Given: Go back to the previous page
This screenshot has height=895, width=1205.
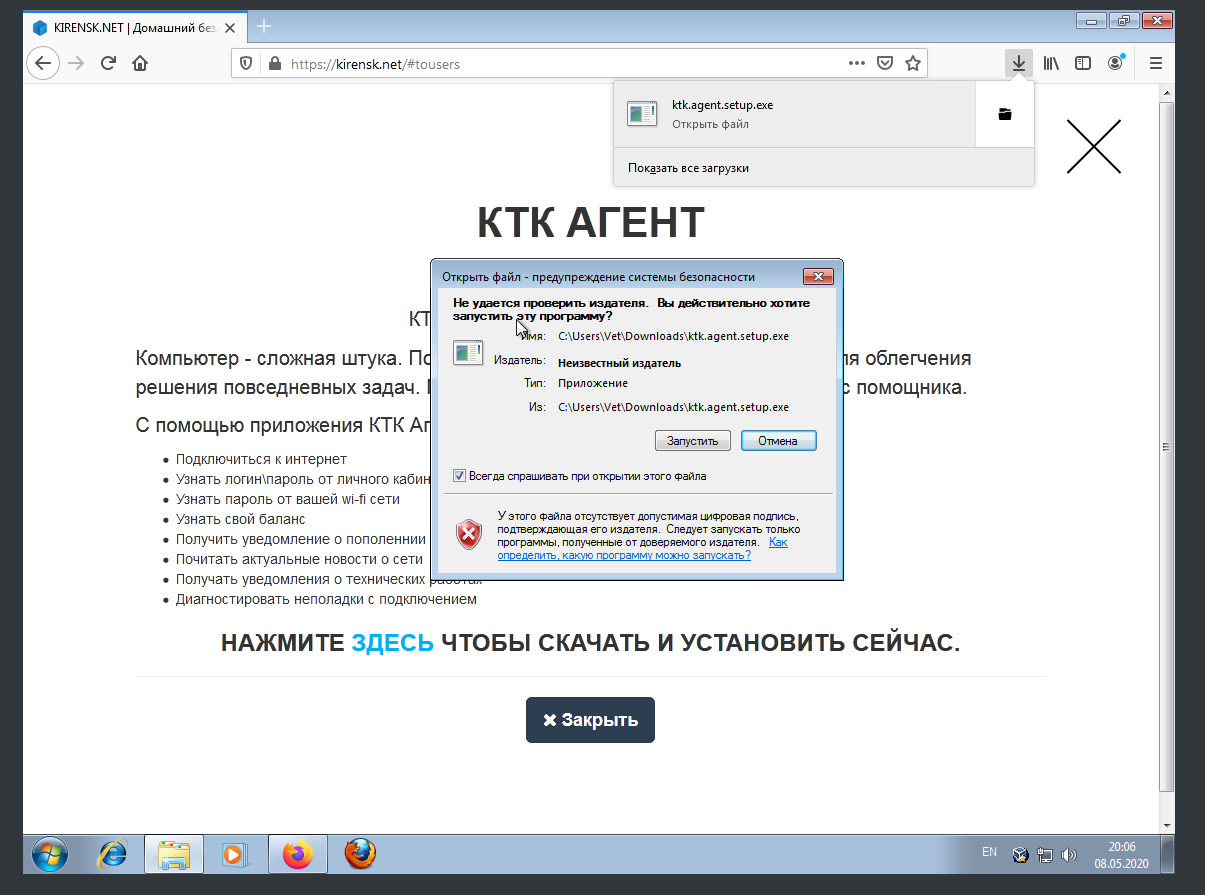Looking at the screenshot, I should [42, 63].
